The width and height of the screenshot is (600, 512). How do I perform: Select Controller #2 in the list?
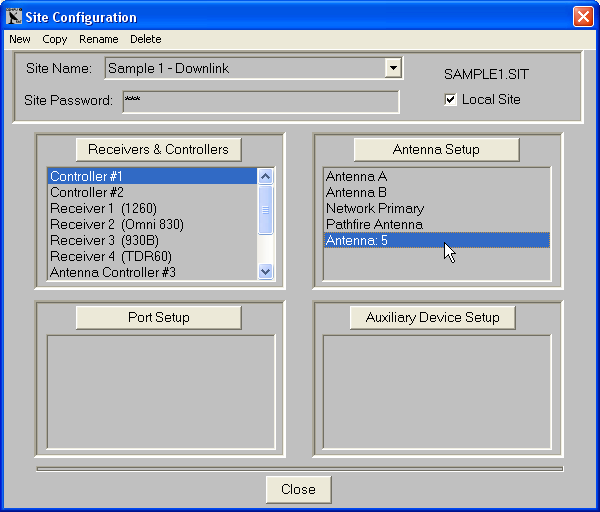pos(87,192)
